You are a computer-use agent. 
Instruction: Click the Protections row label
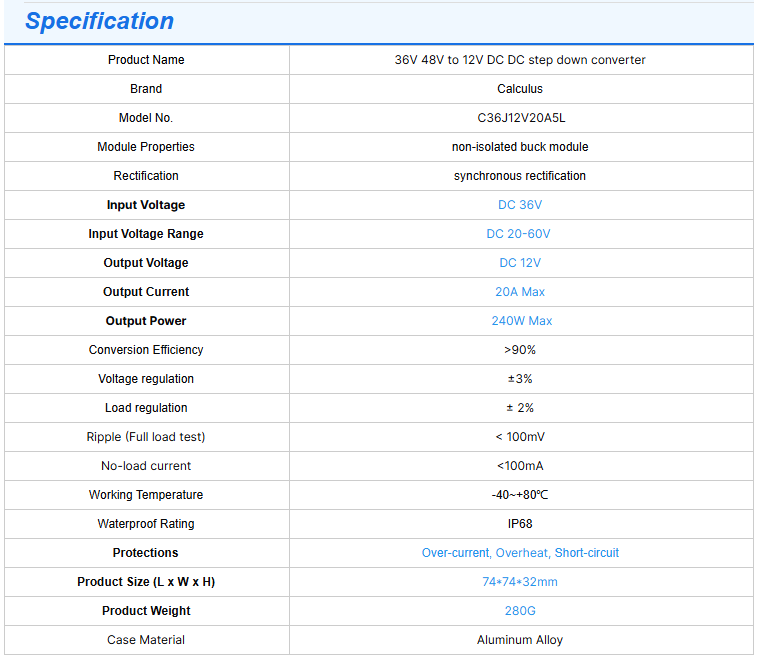click(x=146, y=553)
